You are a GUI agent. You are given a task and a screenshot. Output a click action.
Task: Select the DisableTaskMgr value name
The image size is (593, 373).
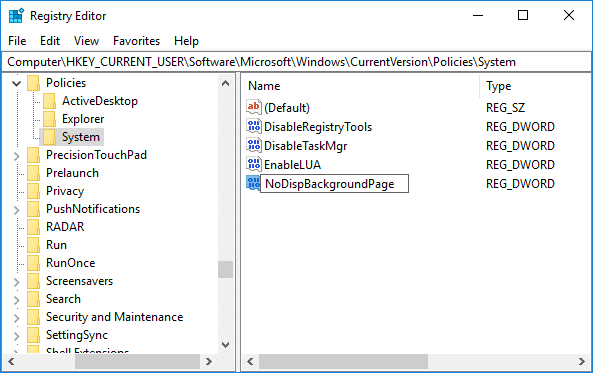pos(305,146)
